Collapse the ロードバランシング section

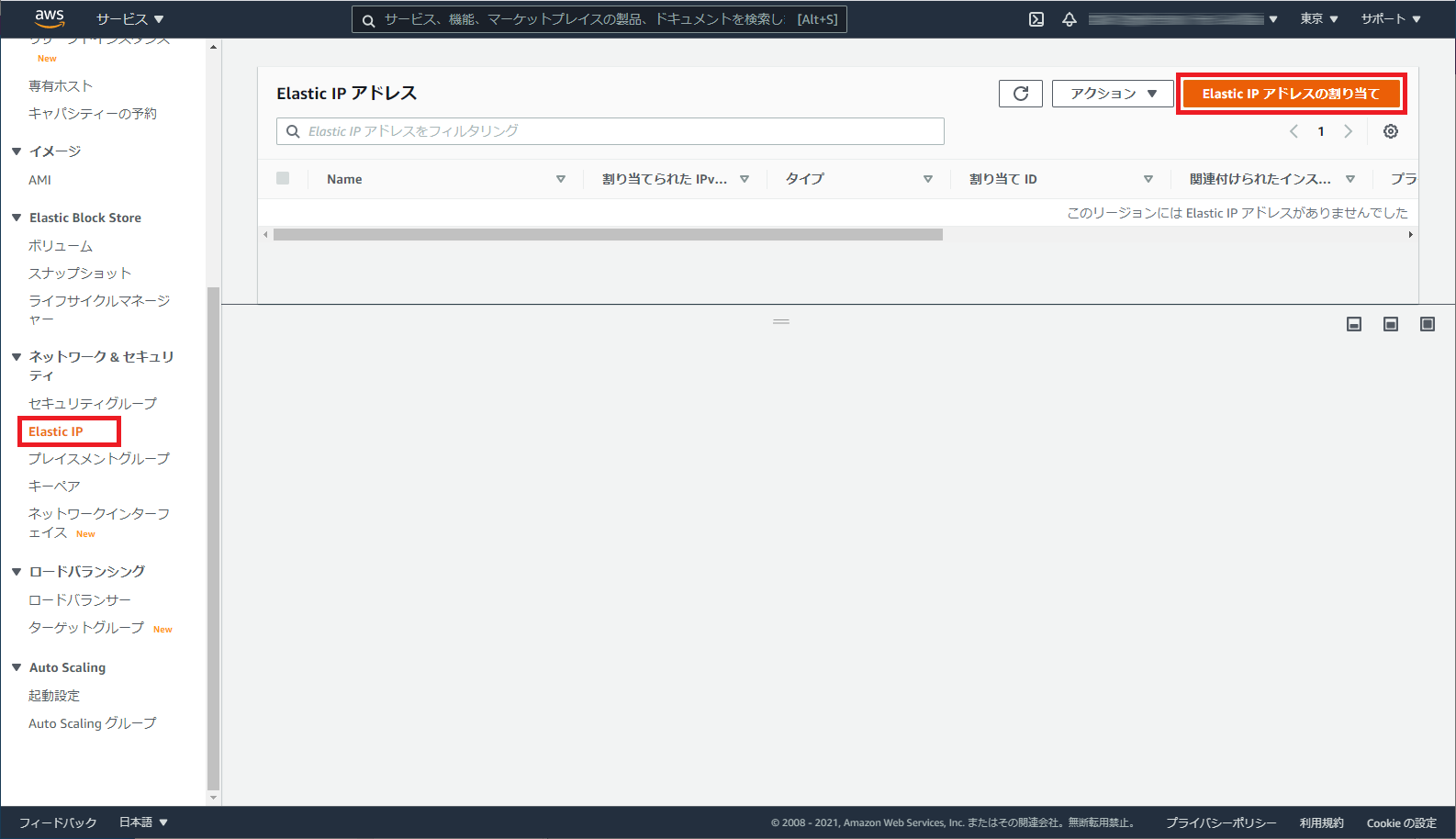[x=17, y=572]
